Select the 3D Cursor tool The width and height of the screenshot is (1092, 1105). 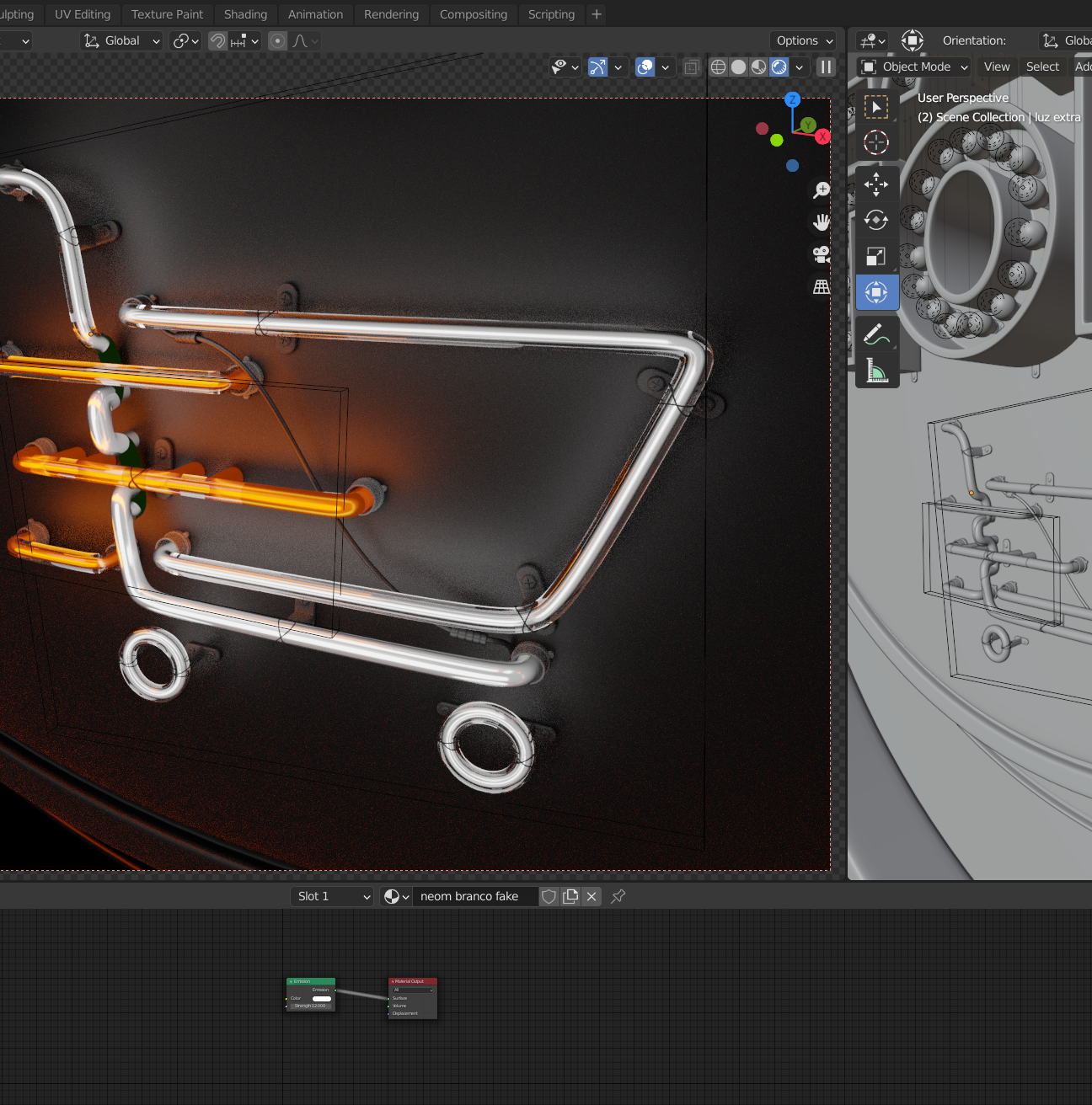pos(876,142)
